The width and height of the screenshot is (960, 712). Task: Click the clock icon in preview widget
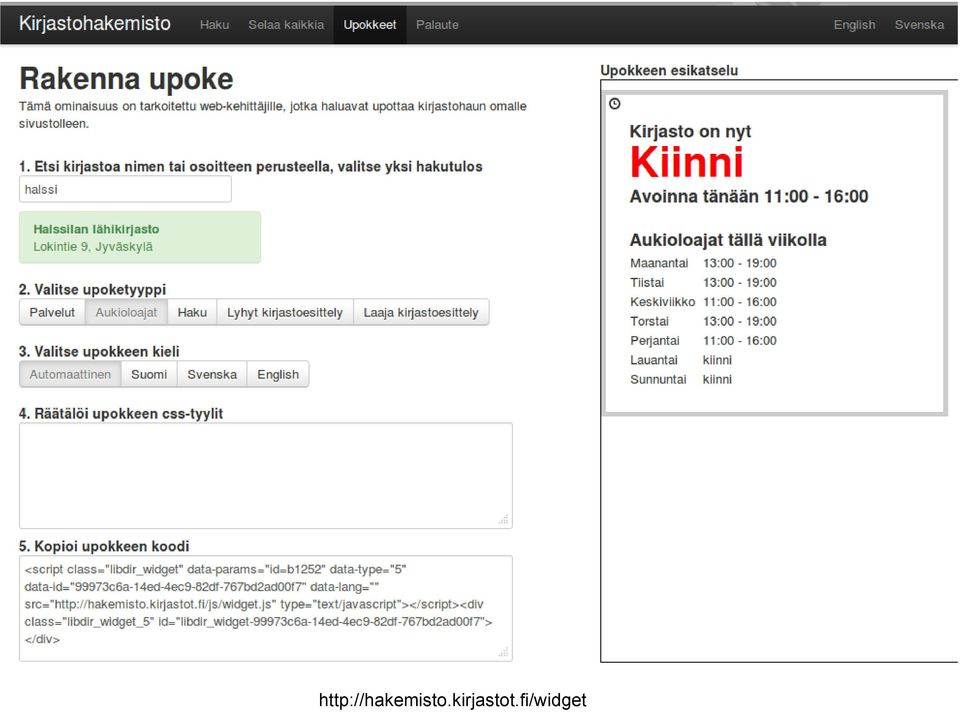tap(615, 104)
